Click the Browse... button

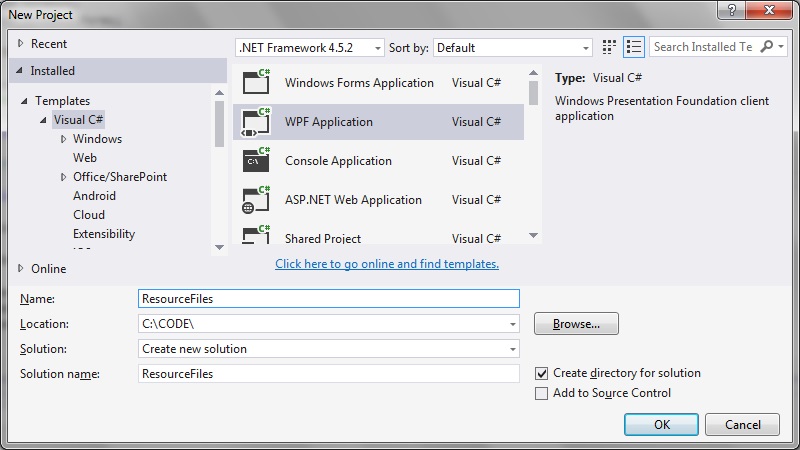coord(576,323)
